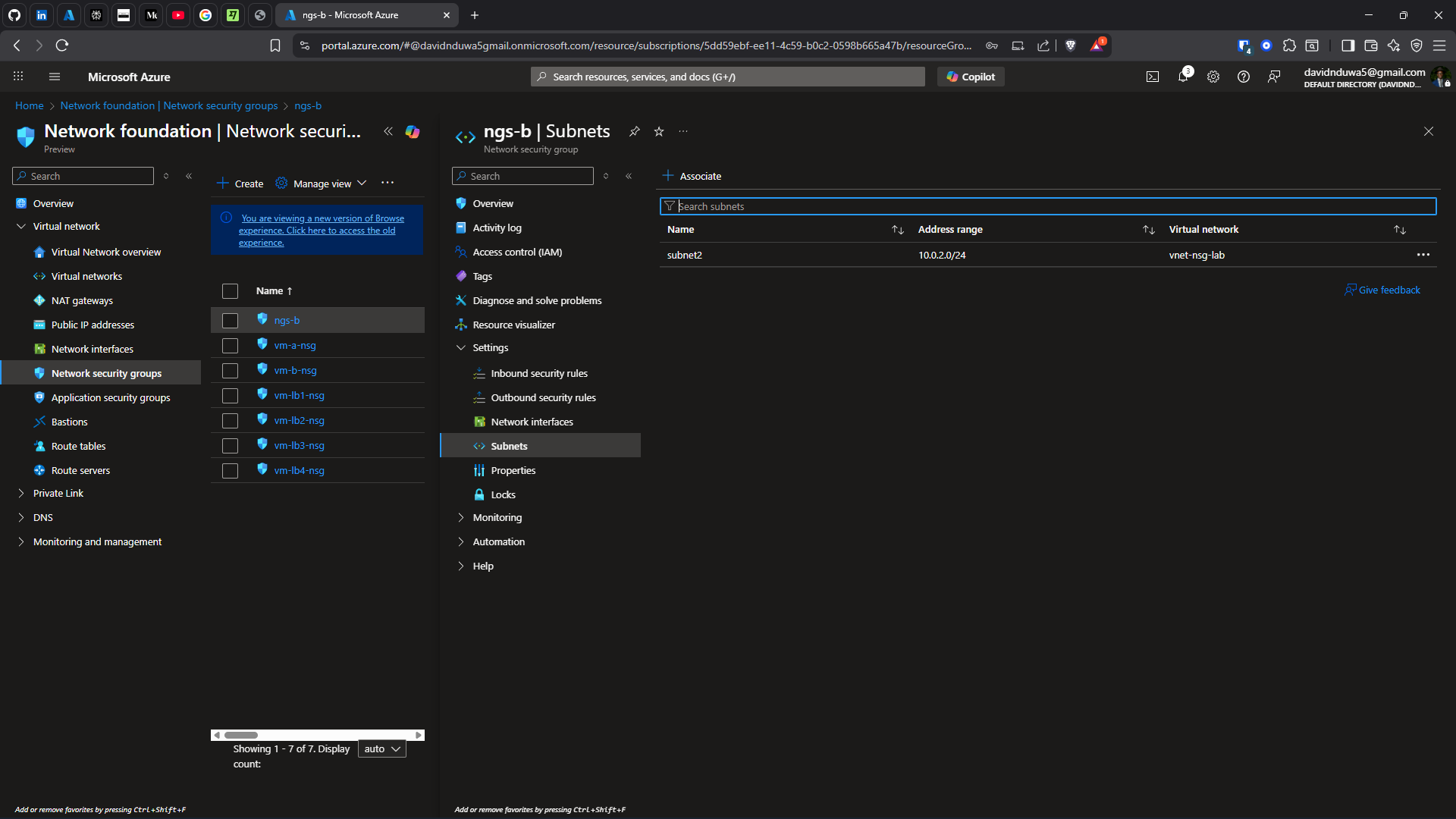Check the ngs-b row checkbox
Viewport: 1456px width, 819px height.
pos(230,321)
